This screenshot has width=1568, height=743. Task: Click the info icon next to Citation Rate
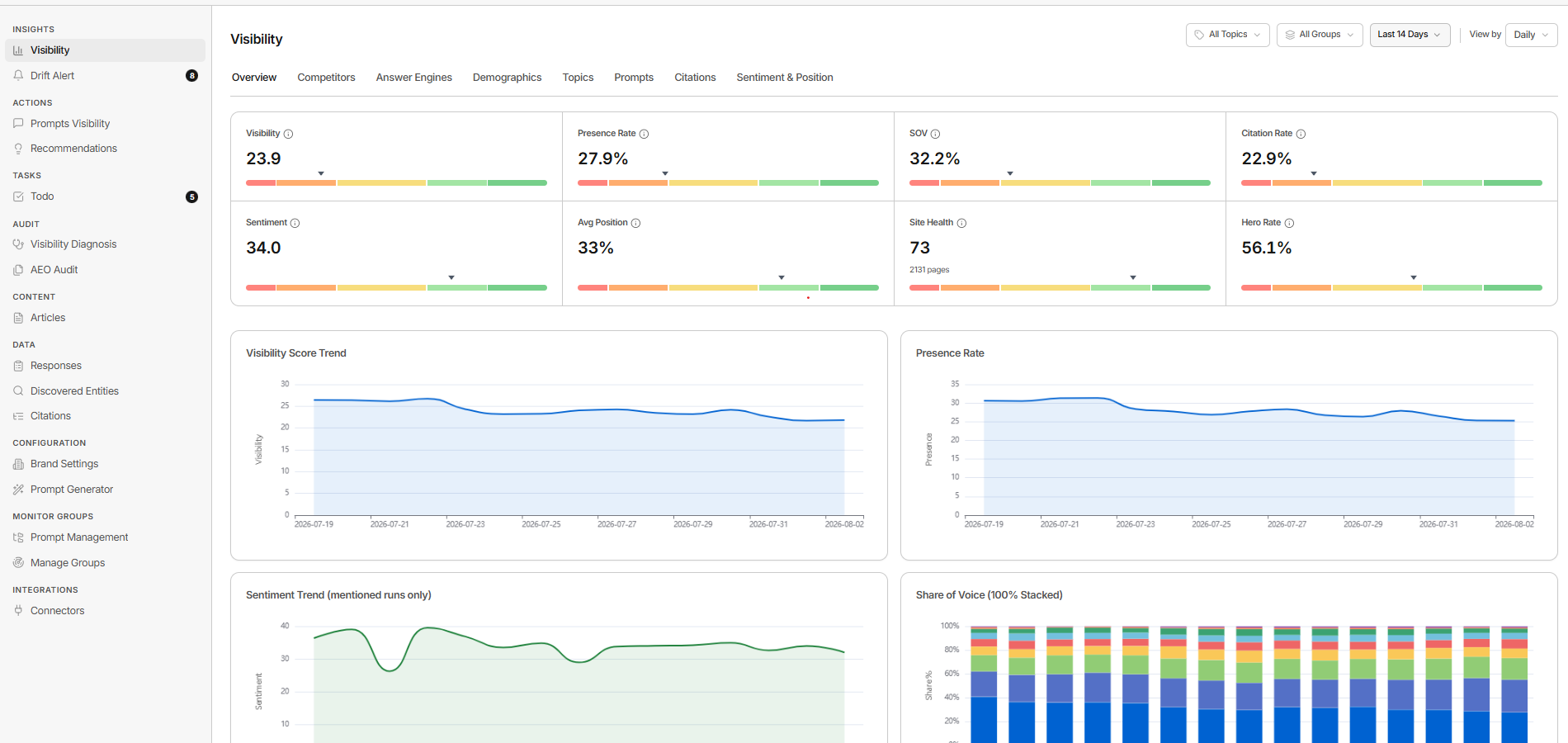pyautogui.click(x=1301, y=134)
